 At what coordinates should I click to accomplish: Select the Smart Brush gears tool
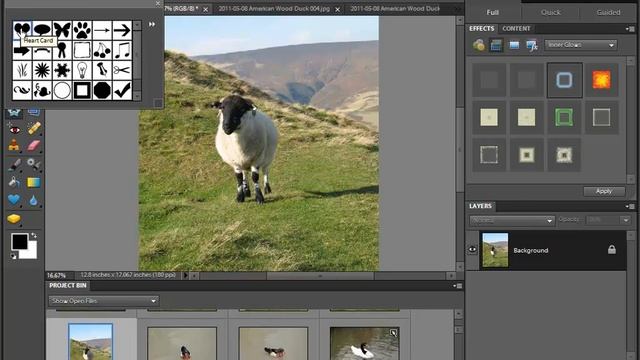34,164
